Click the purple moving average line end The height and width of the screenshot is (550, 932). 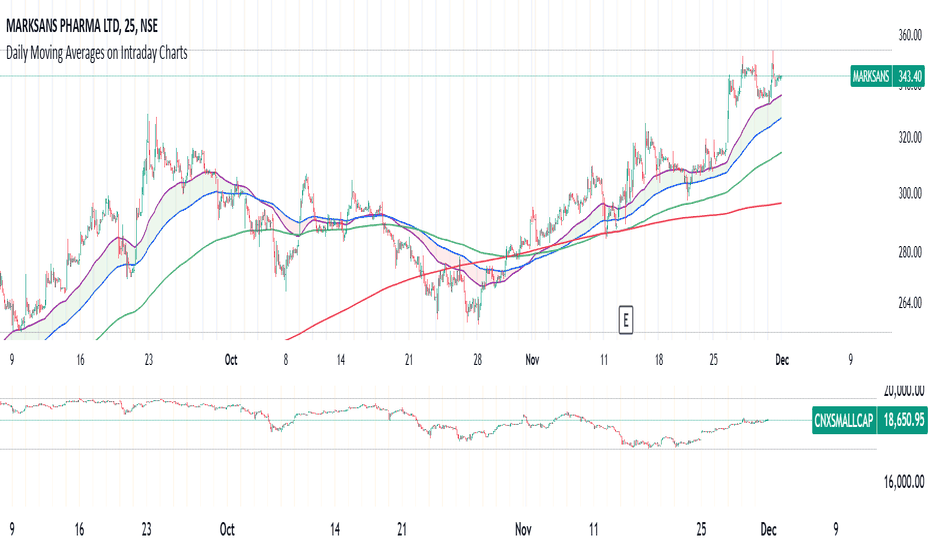pyautogui.click(x=780, y=95)
